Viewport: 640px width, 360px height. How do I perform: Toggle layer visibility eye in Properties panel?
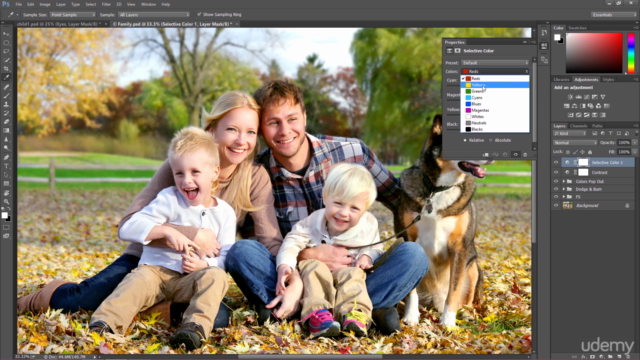(x=516, y=155)
